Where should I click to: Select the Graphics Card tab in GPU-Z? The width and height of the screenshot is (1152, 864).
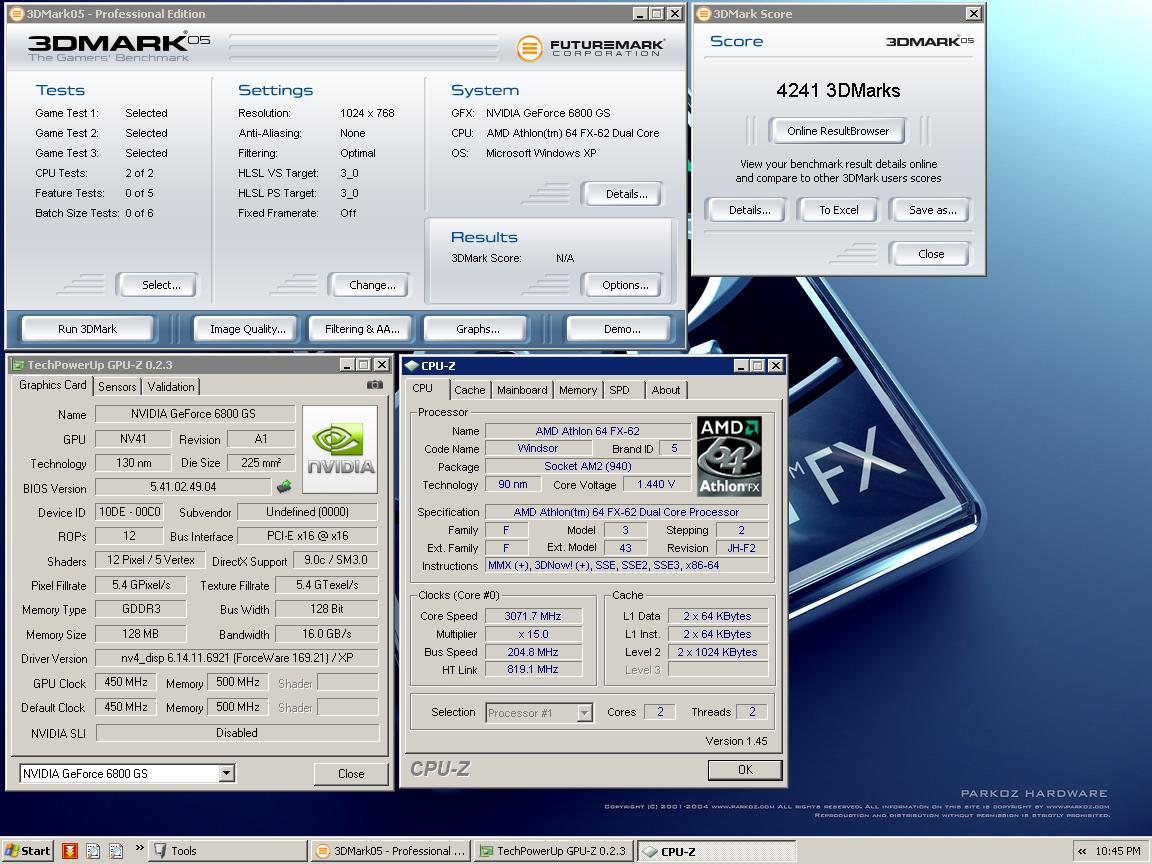click(53, 385)
